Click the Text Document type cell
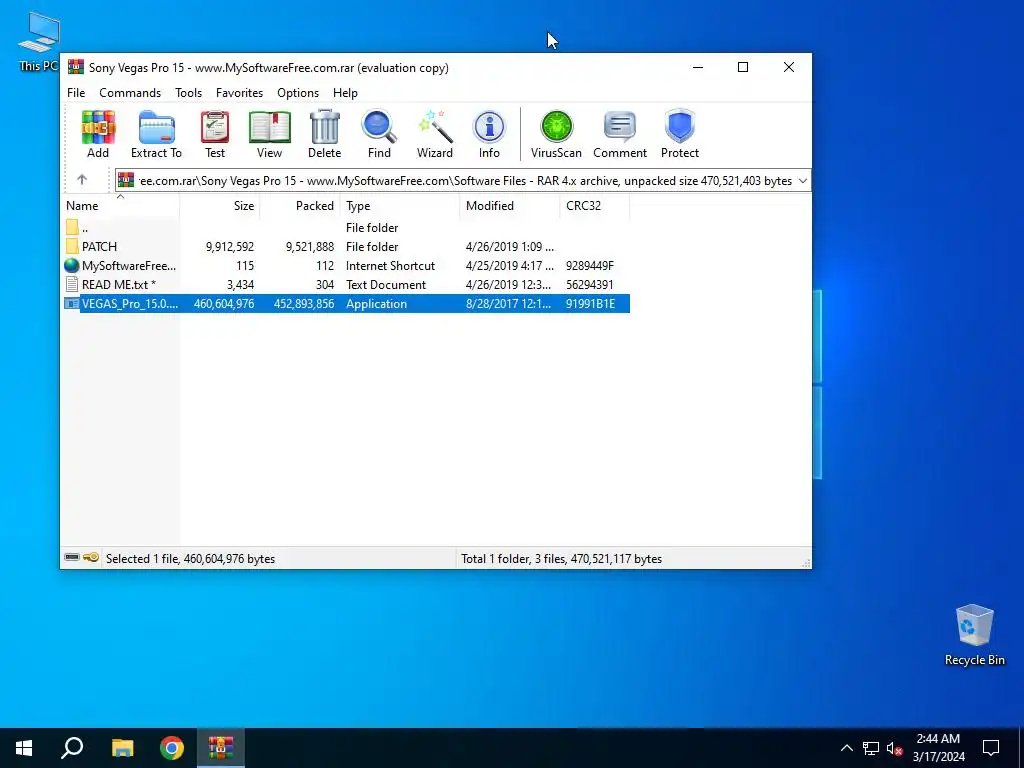Screen dimensions: 1024x768 [x=386, y=285]
